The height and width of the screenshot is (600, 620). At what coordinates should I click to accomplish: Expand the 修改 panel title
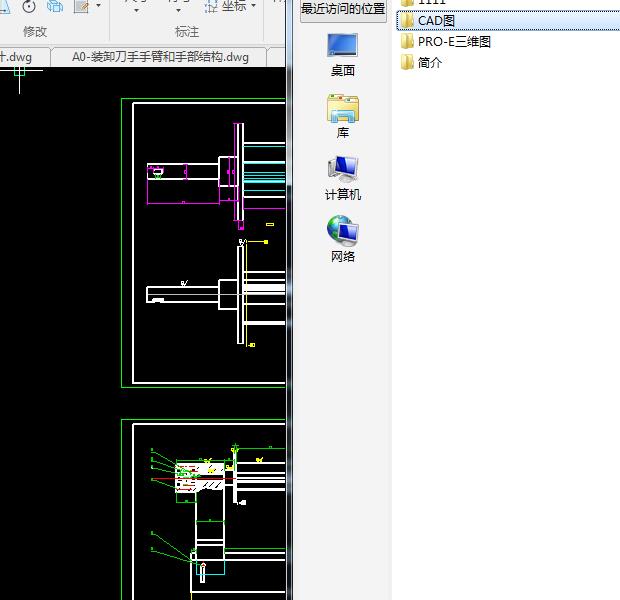tap(35, 32)
